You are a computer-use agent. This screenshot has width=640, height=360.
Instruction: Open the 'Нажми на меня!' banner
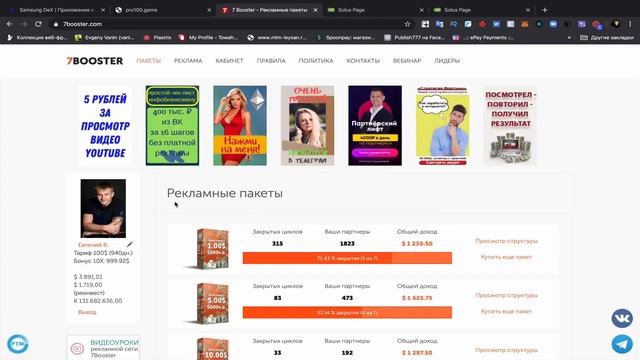pyautogui.click(x=240, y=126)
